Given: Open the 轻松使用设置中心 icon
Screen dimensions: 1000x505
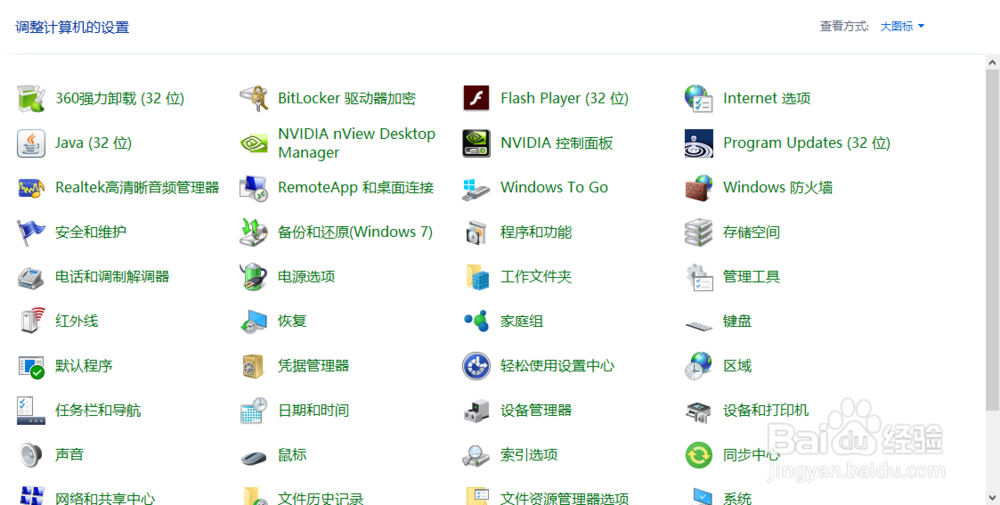Looking at the screenshot, I should point(476,367).
